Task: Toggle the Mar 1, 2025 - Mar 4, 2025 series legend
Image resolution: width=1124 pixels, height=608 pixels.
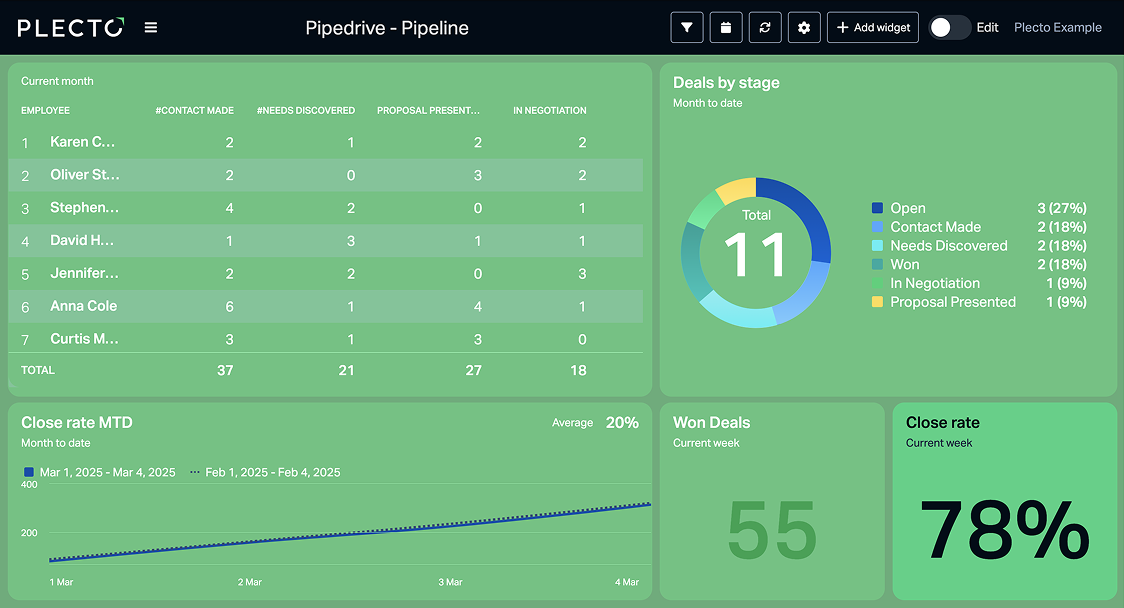Action: pyautogui.click(x=100, y=472)
